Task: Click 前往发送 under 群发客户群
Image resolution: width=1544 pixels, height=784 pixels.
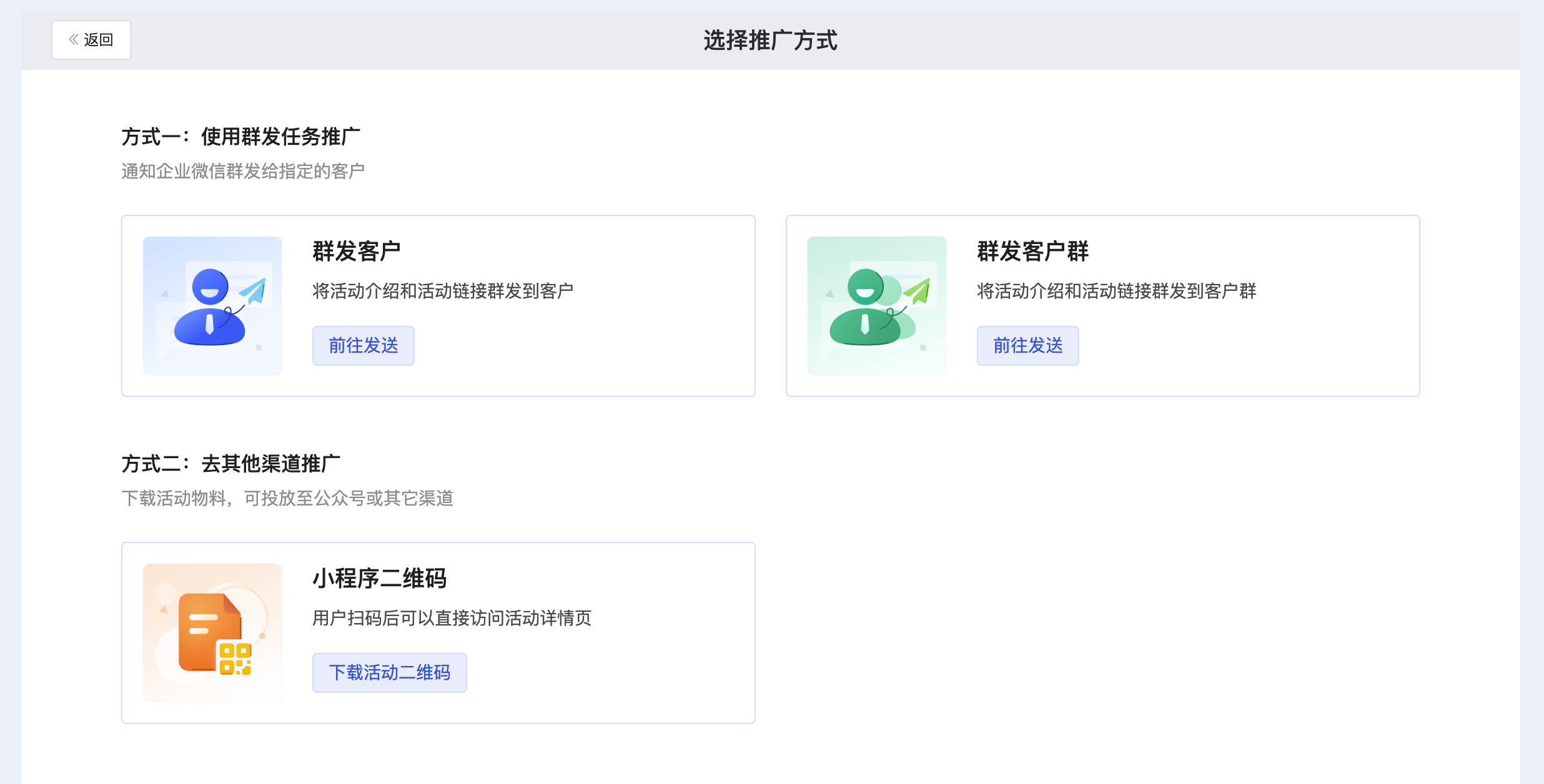Action: (1028, 345)
